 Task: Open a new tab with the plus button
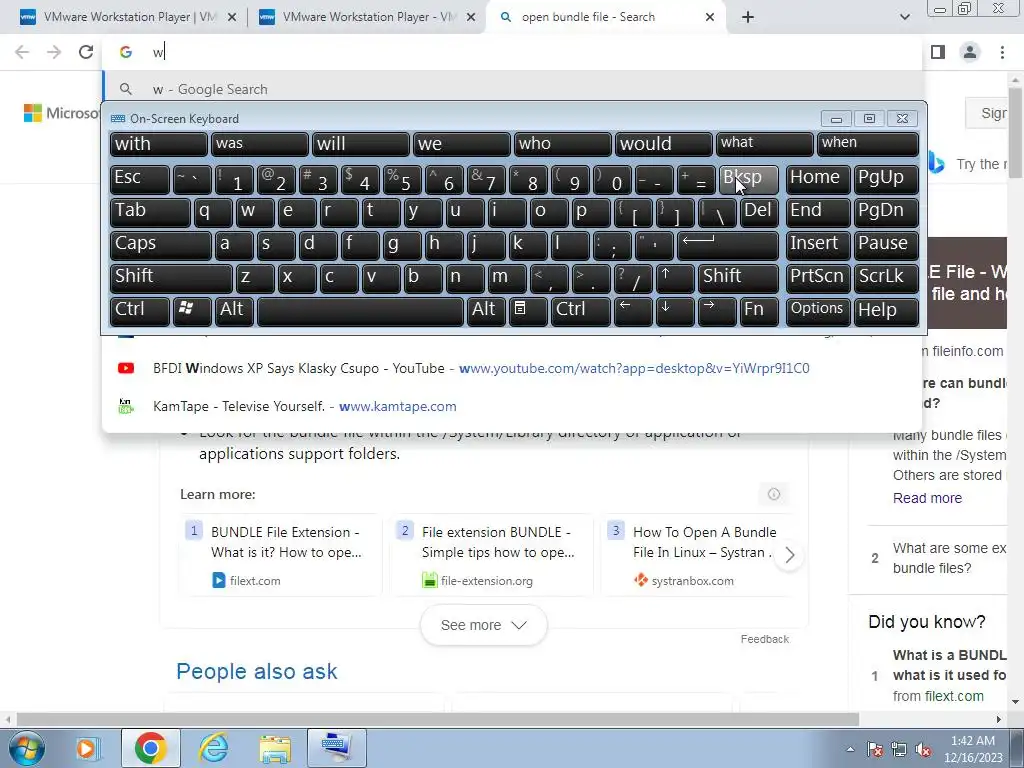click(x=748, y=17)
